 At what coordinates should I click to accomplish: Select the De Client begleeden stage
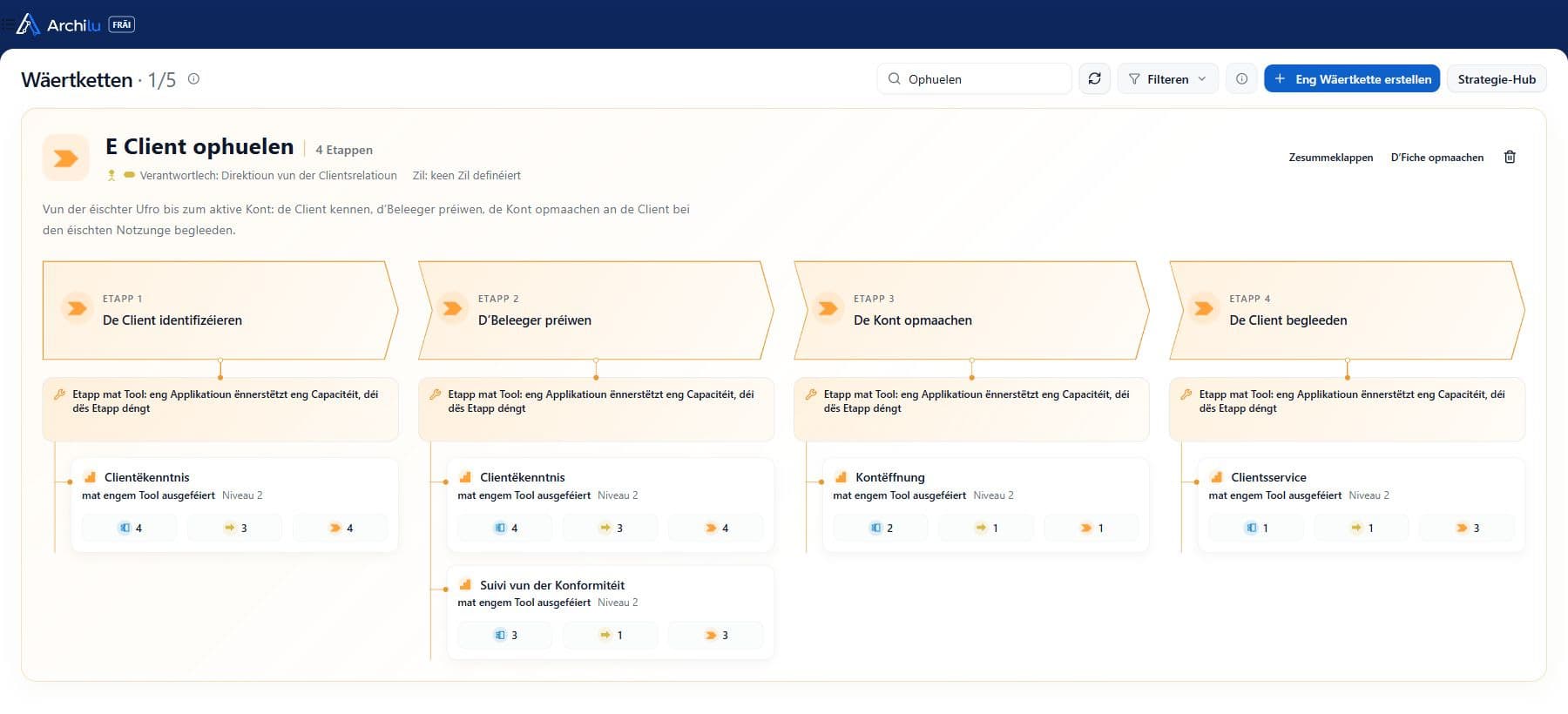(1347, 310)
